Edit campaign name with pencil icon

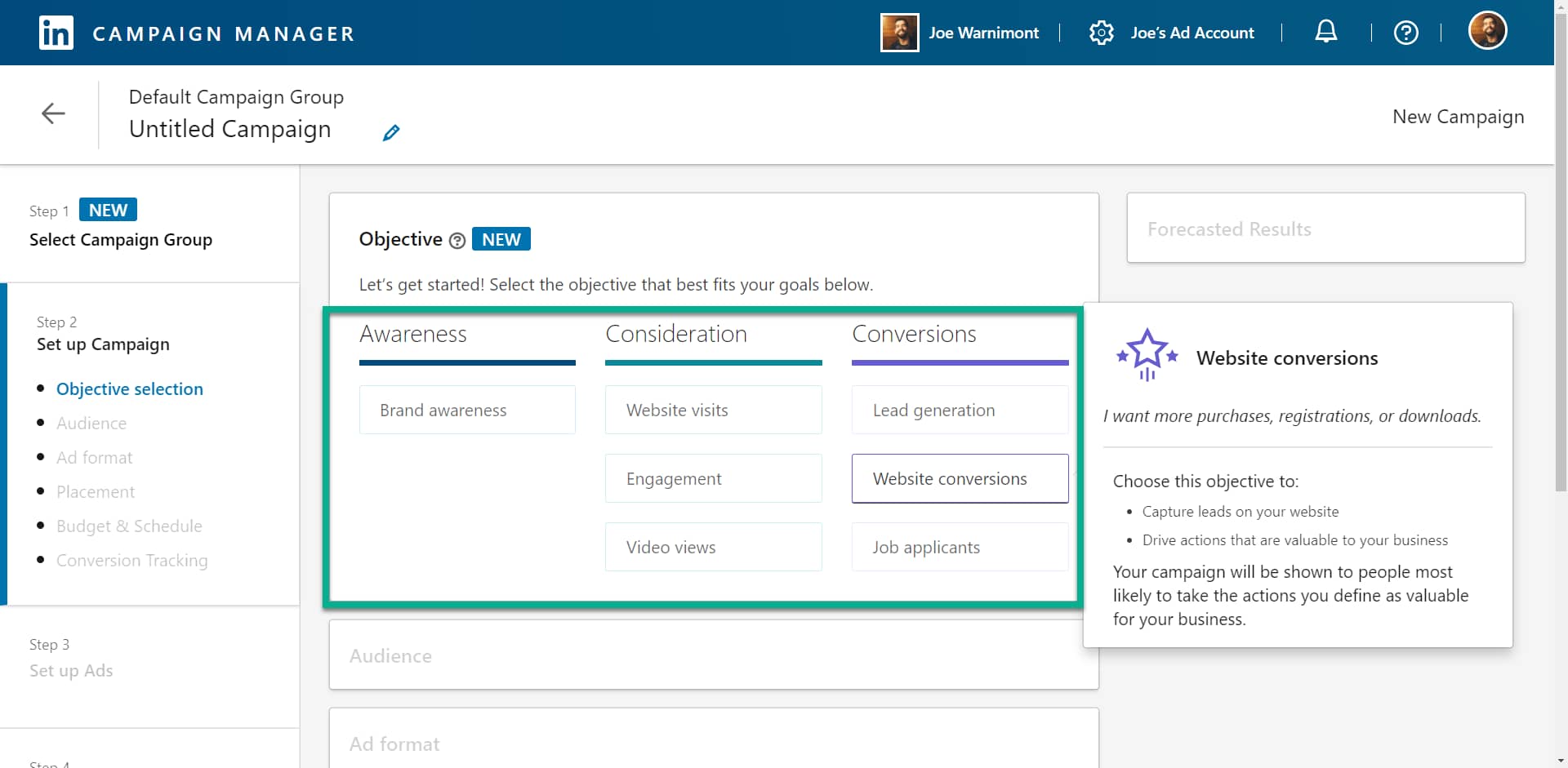click(391, 132)
